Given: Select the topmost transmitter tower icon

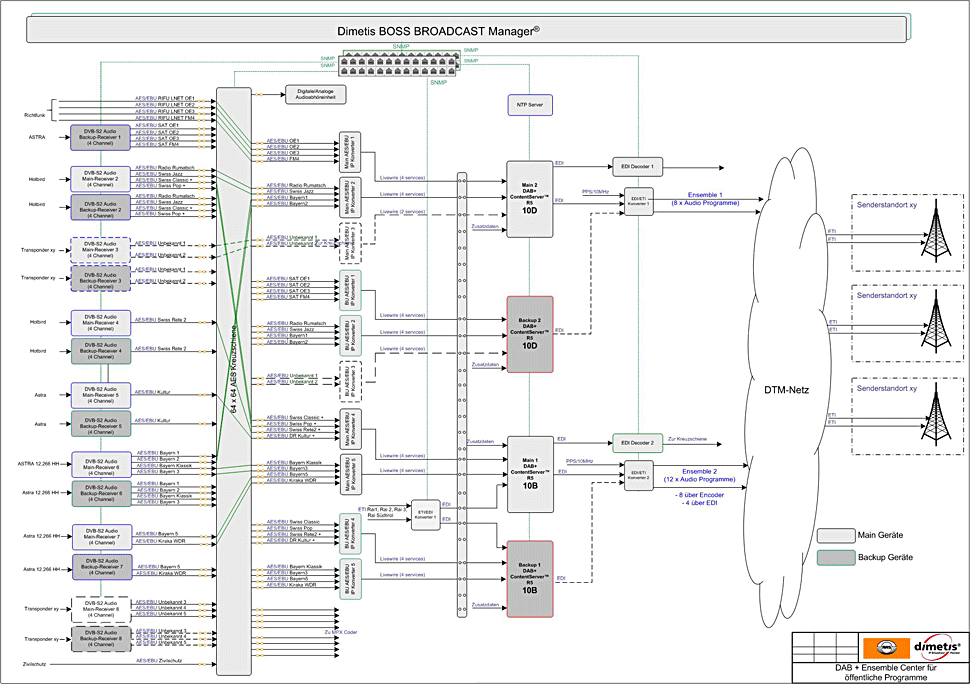Looking at the screenshot, I should pos(935,236).
